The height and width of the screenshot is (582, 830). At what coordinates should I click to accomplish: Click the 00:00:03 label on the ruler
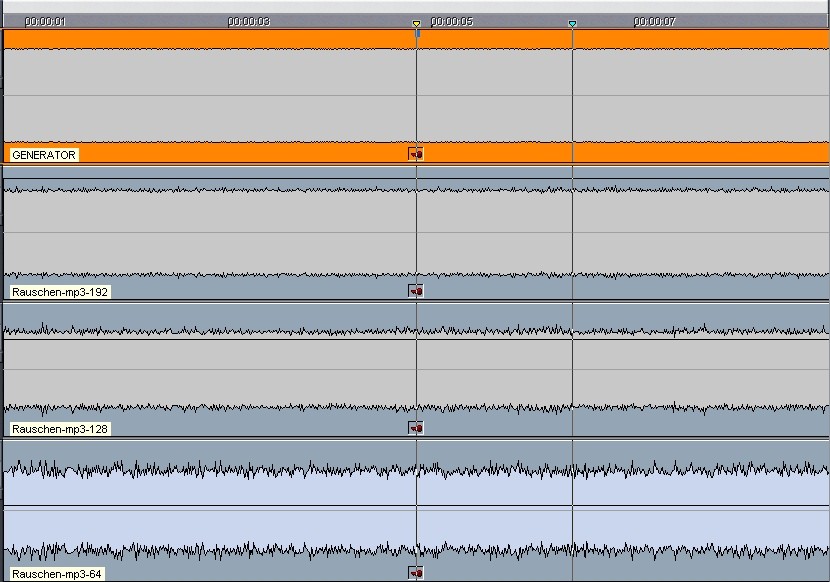[x=249, y=22]
